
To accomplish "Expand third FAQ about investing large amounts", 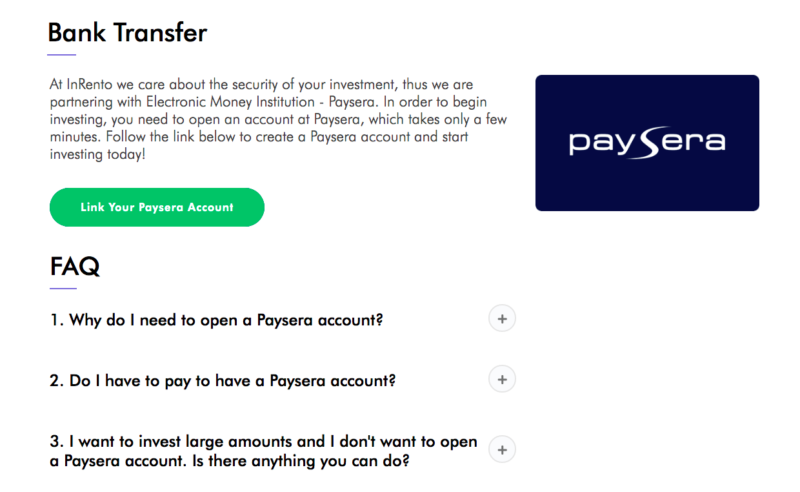I will pyautogui.click(x=502, y=450).
